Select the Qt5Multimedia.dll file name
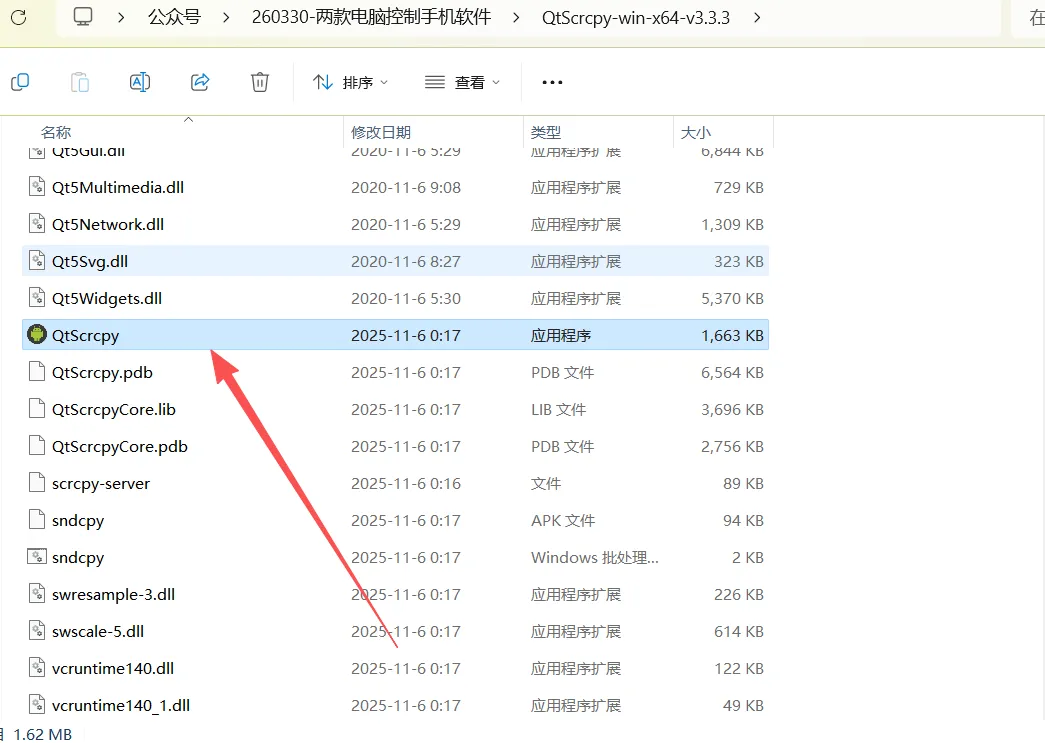 (x=118, y=187)
